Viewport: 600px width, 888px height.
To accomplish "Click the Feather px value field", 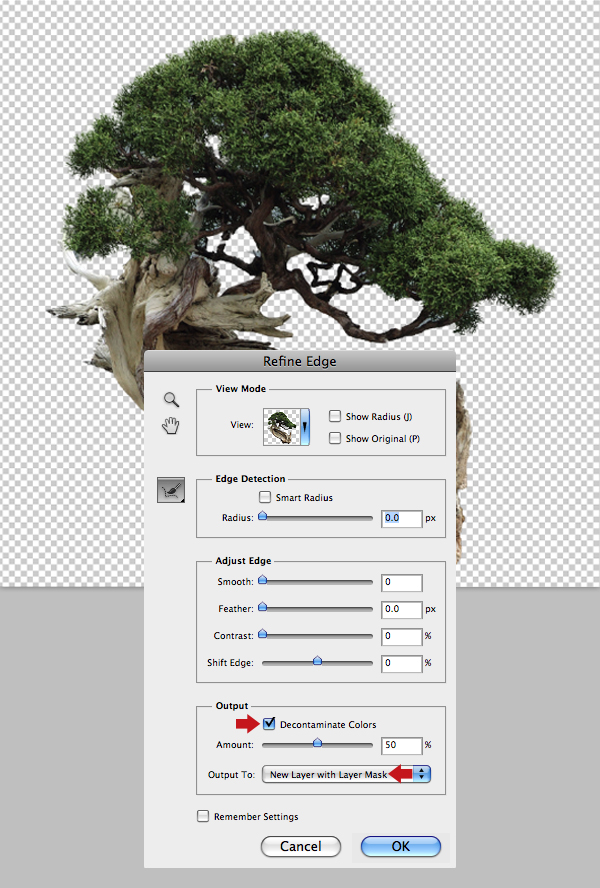I will click(402, 609).
